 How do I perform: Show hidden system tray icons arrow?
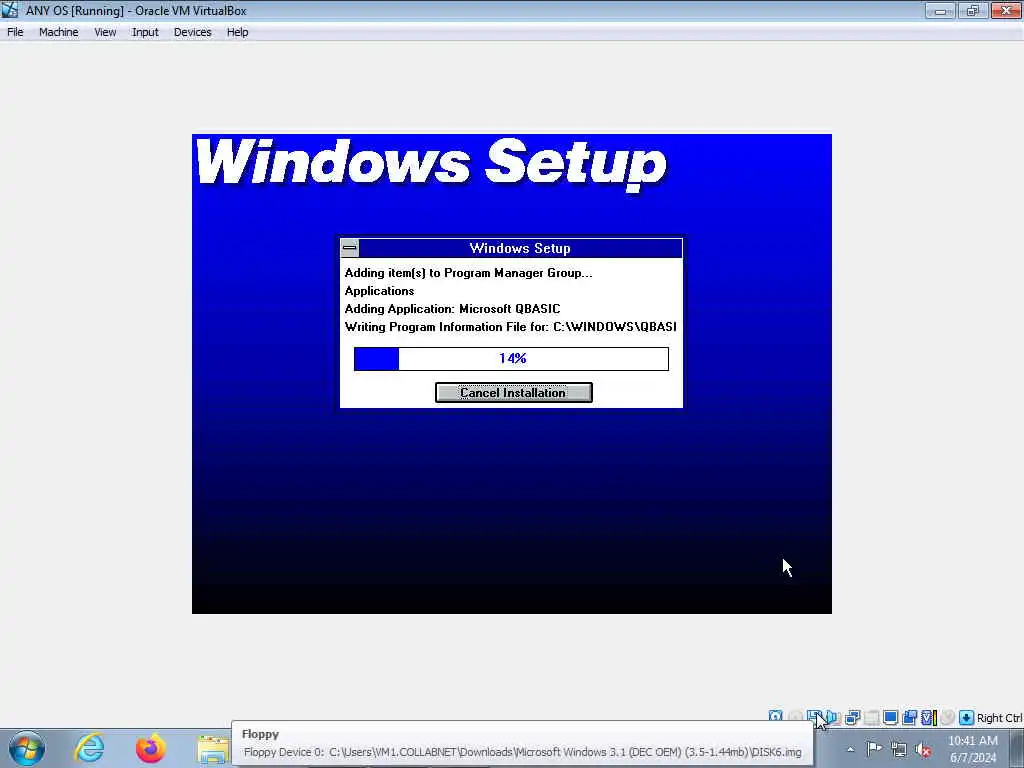850,749
